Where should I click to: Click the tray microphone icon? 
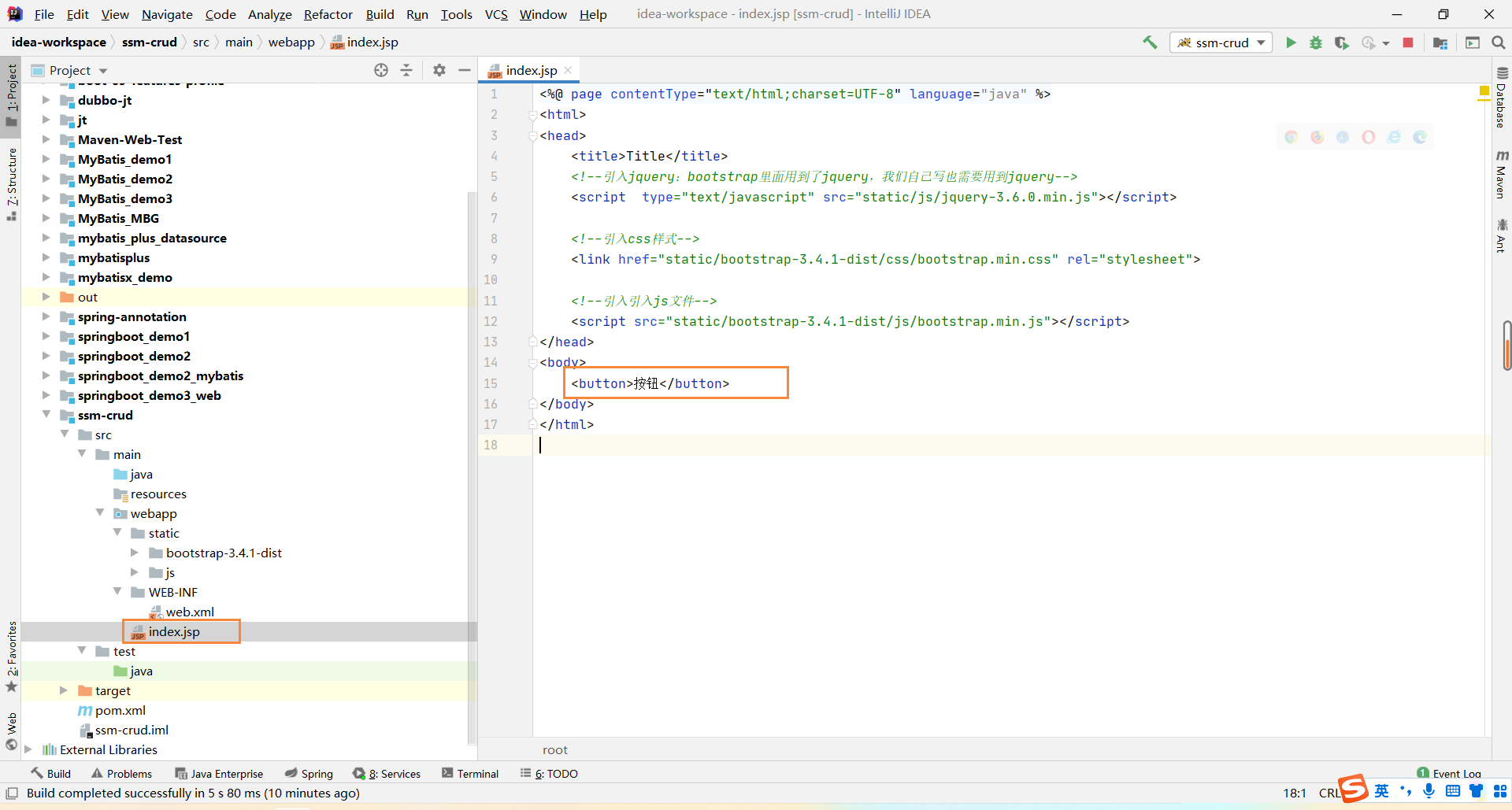click(x=1429, y=791)
